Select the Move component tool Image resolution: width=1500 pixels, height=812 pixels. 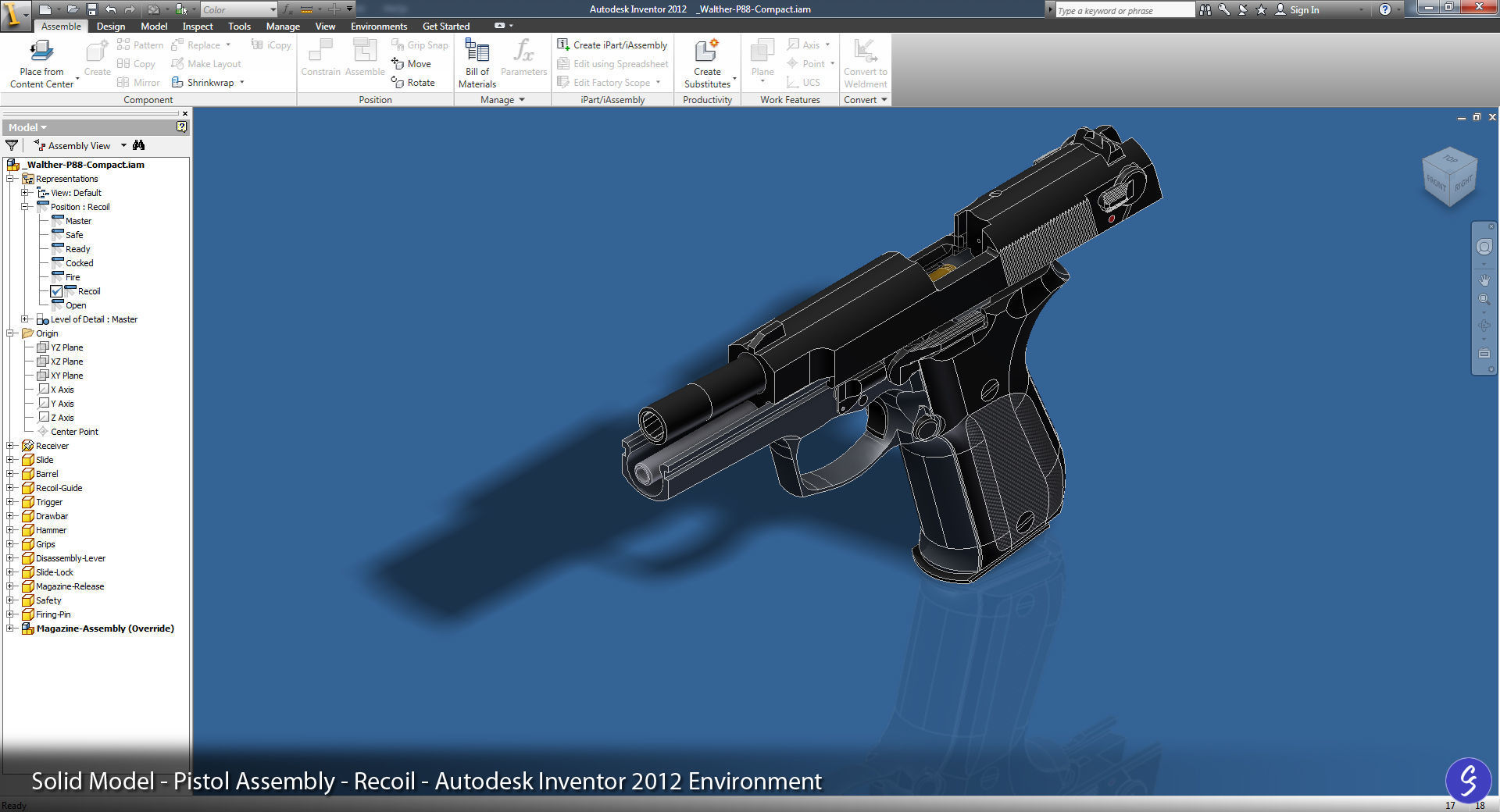click(411, 64)
